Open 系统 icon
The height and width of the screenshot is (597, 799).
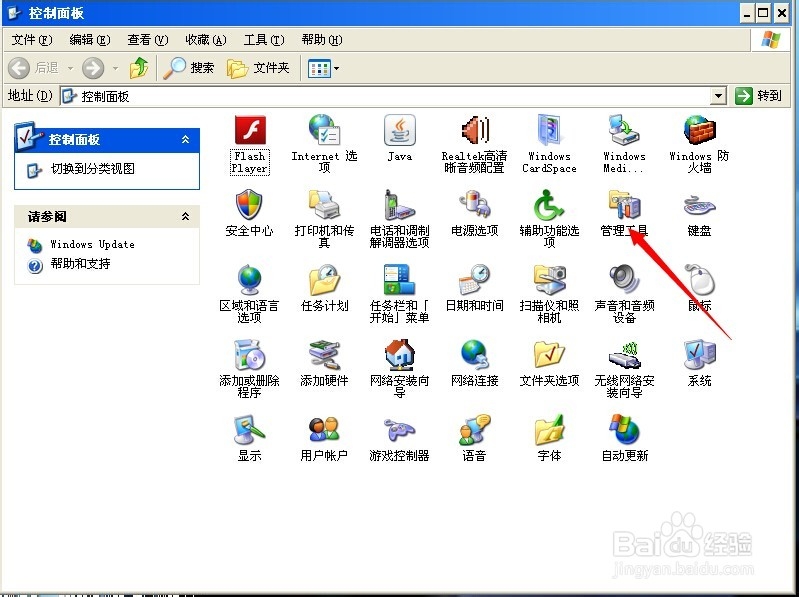699,355
